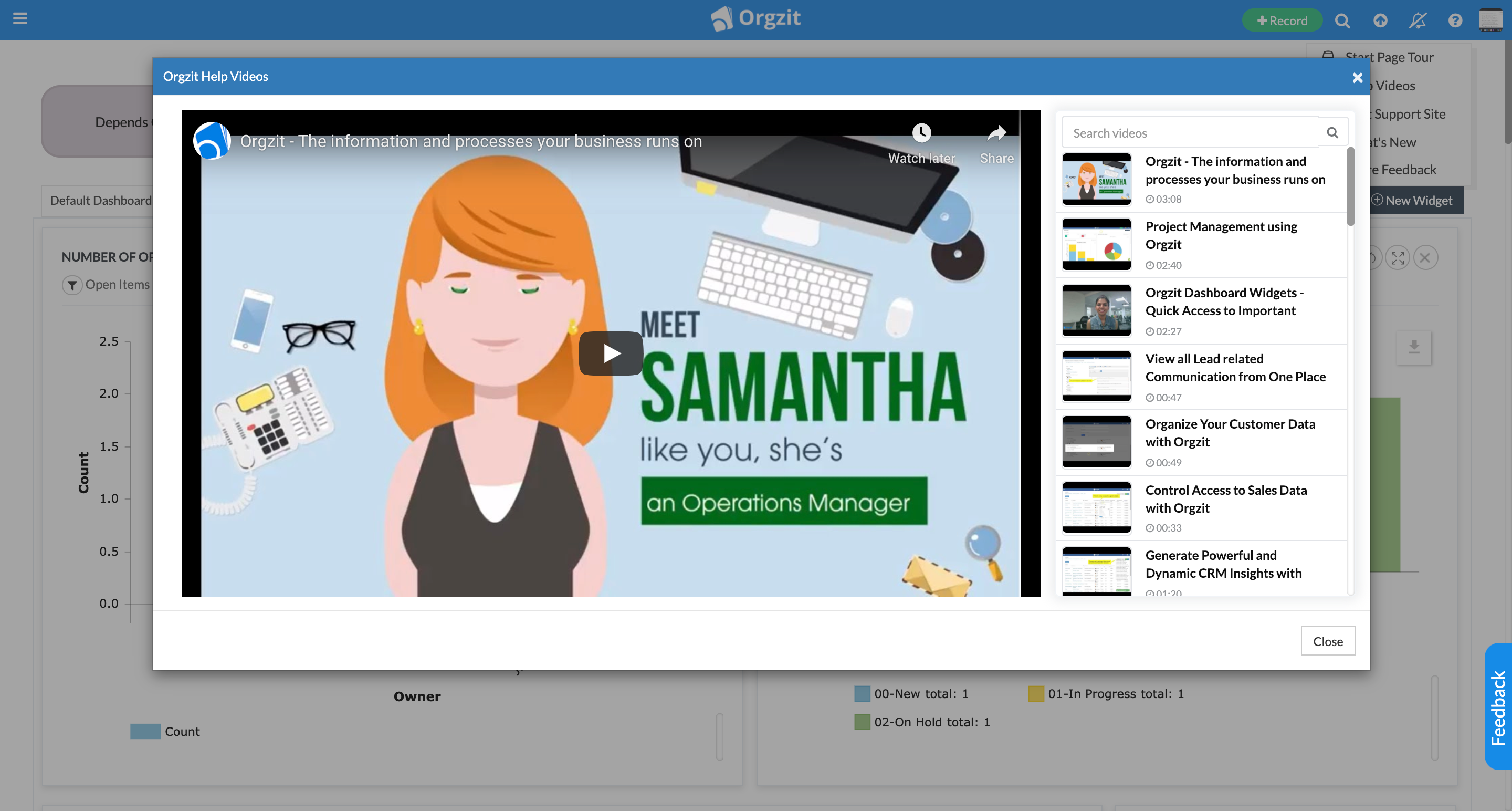The width and height of the screenshot is (1512, 811).
Task: Click the What's New menu entry
Action: click(x=1393, y=142)
